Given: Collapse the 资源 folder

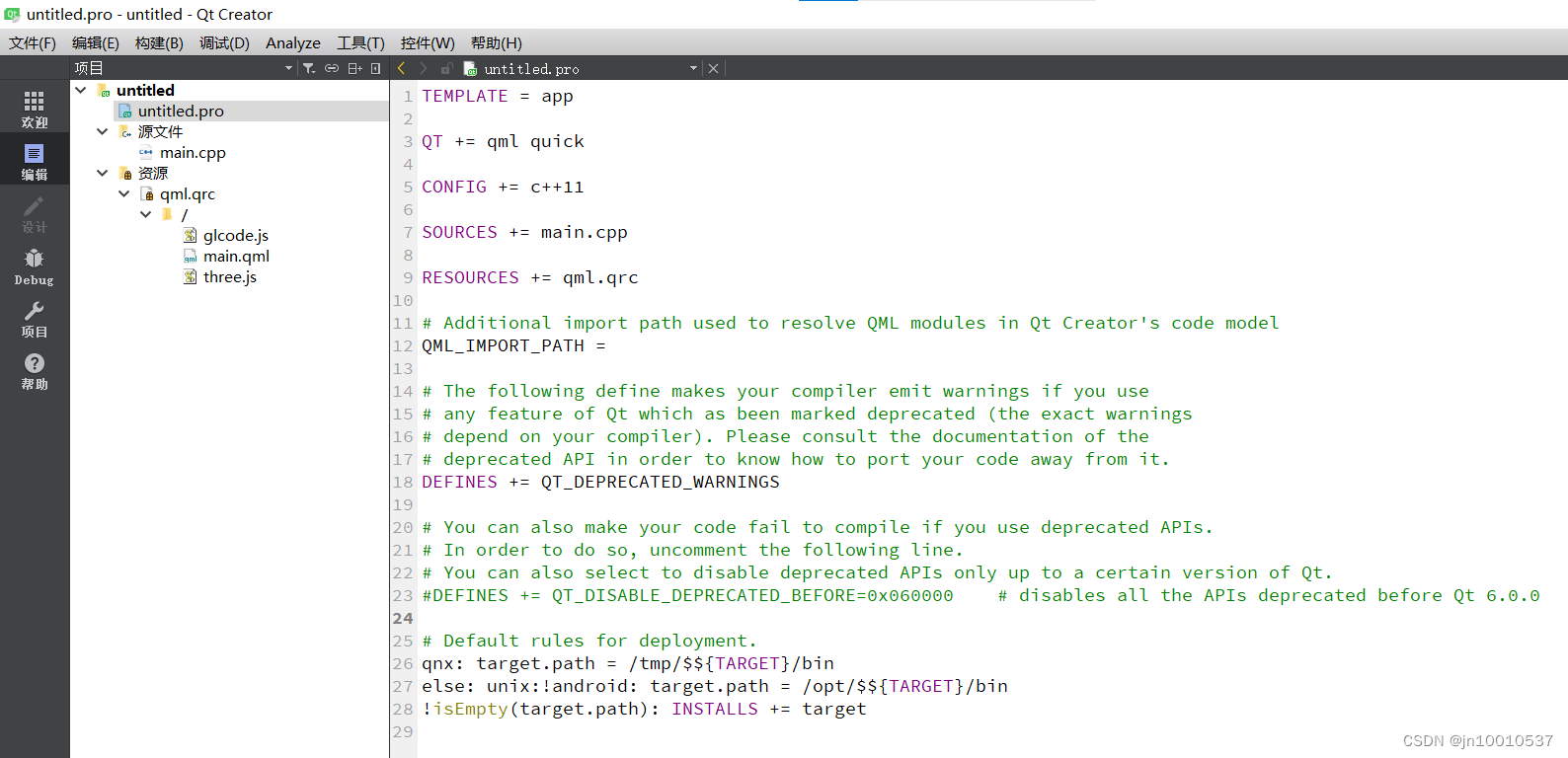Looking at the screenshot, I should 102,173.
